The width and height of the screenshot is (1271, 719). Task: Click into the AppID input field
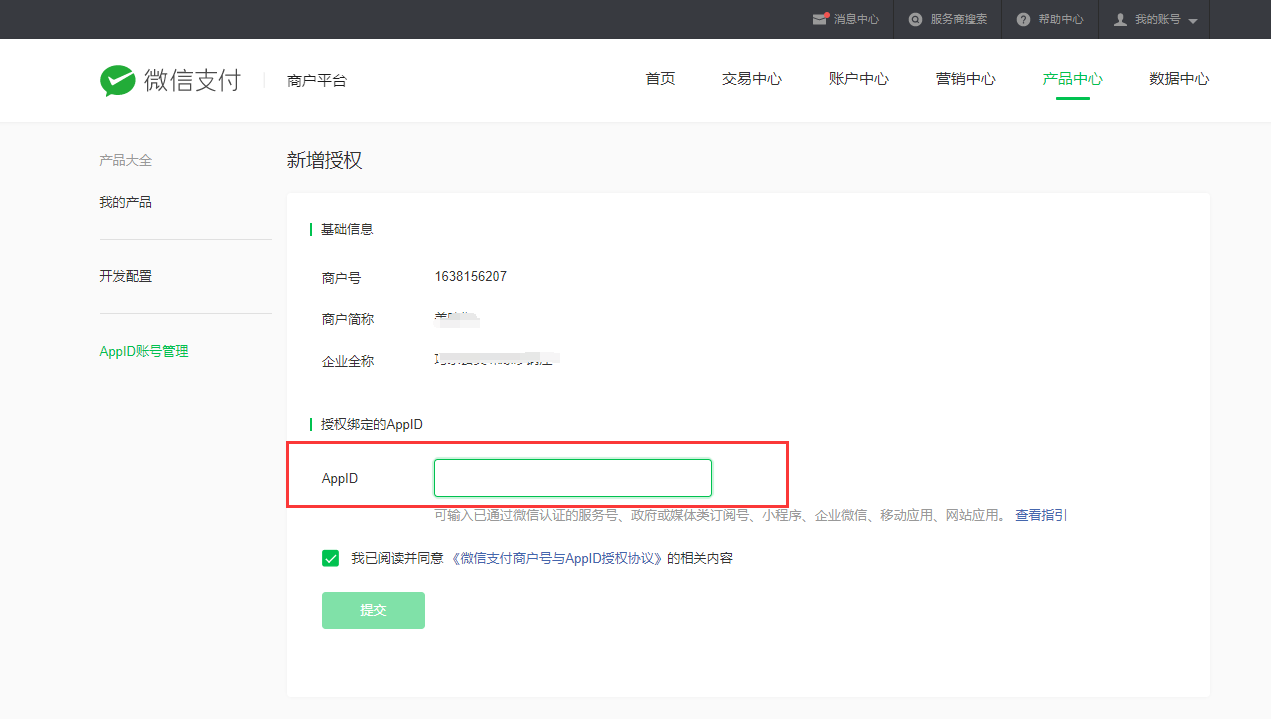coord(573,478)
